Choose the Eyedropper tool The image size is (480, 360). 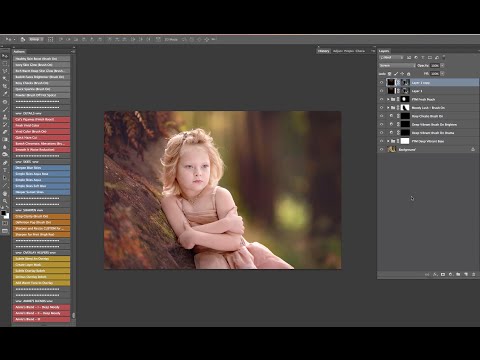[x=5, y=94]
